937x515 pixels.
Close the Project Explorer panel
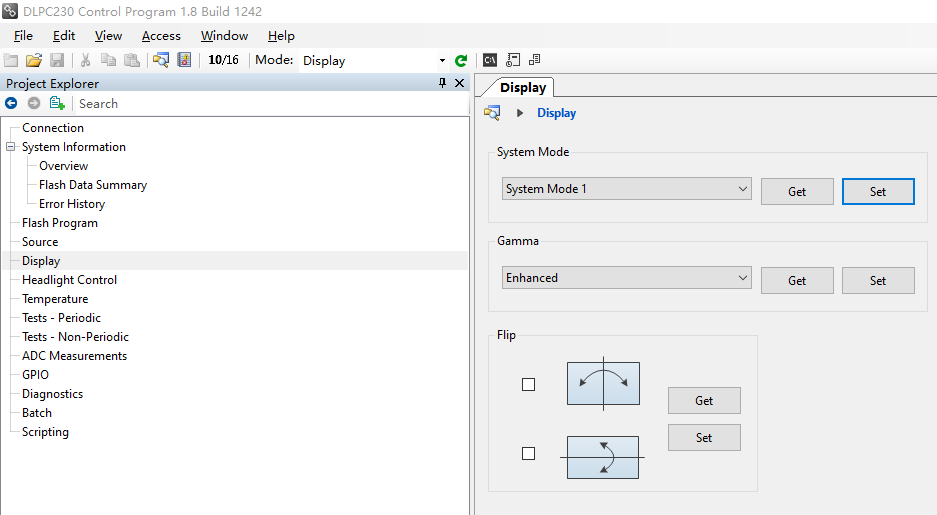460,83
